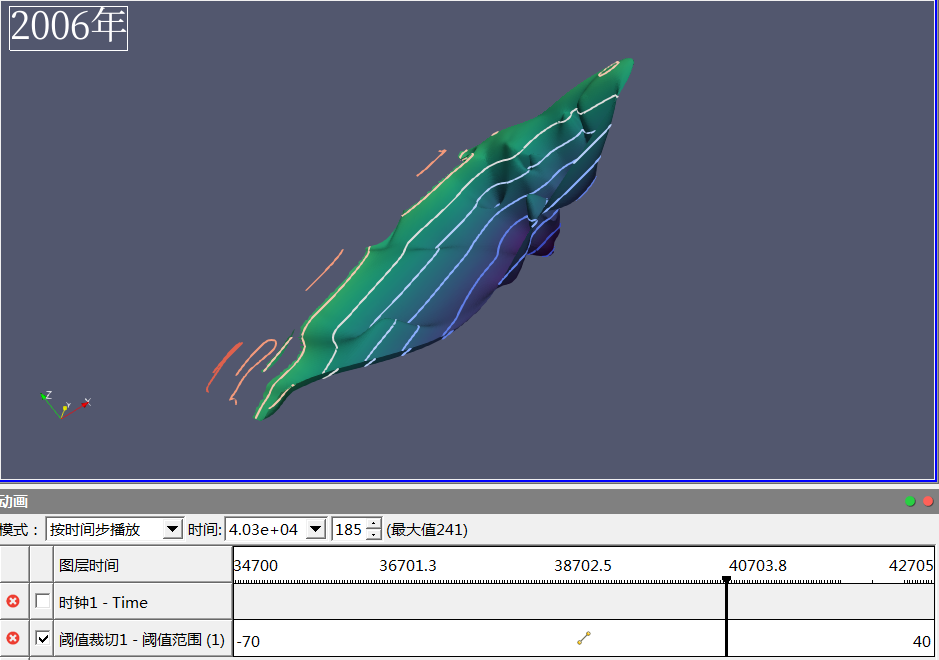Image resolution: width=939 pixels, height=660 pixels.
Task: Click the 40 end value on track
Action: (x=922, y=641)
